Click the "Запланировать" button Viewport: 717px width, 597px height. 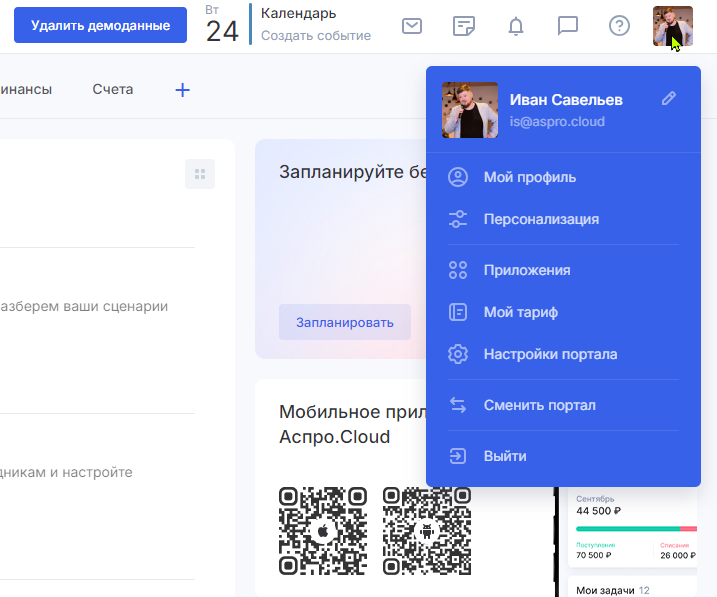click(x=345, y=322)
